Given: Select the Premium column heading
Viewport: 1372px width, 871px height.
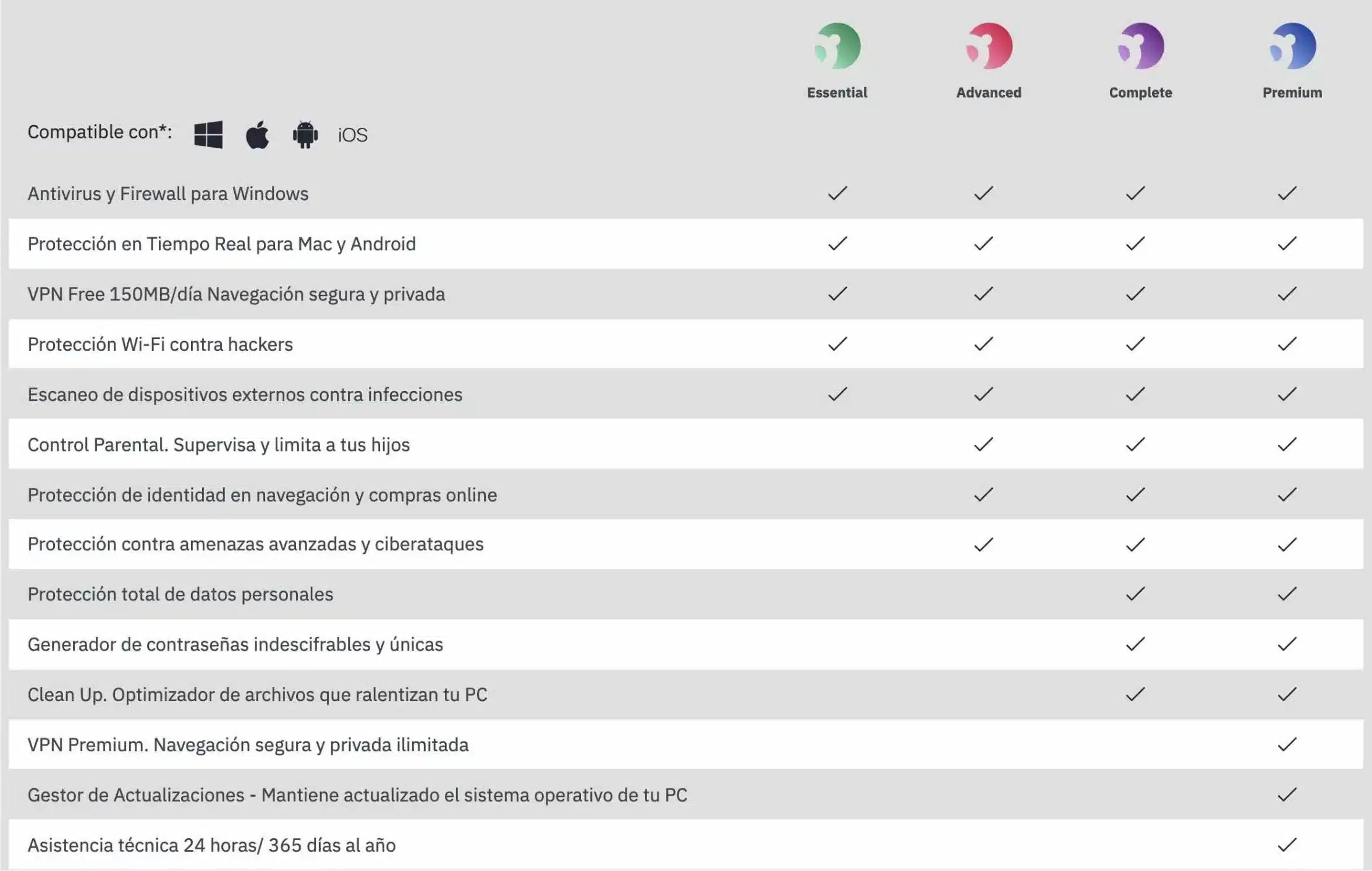Looking at the screenshot, I should coord(1292,93).
